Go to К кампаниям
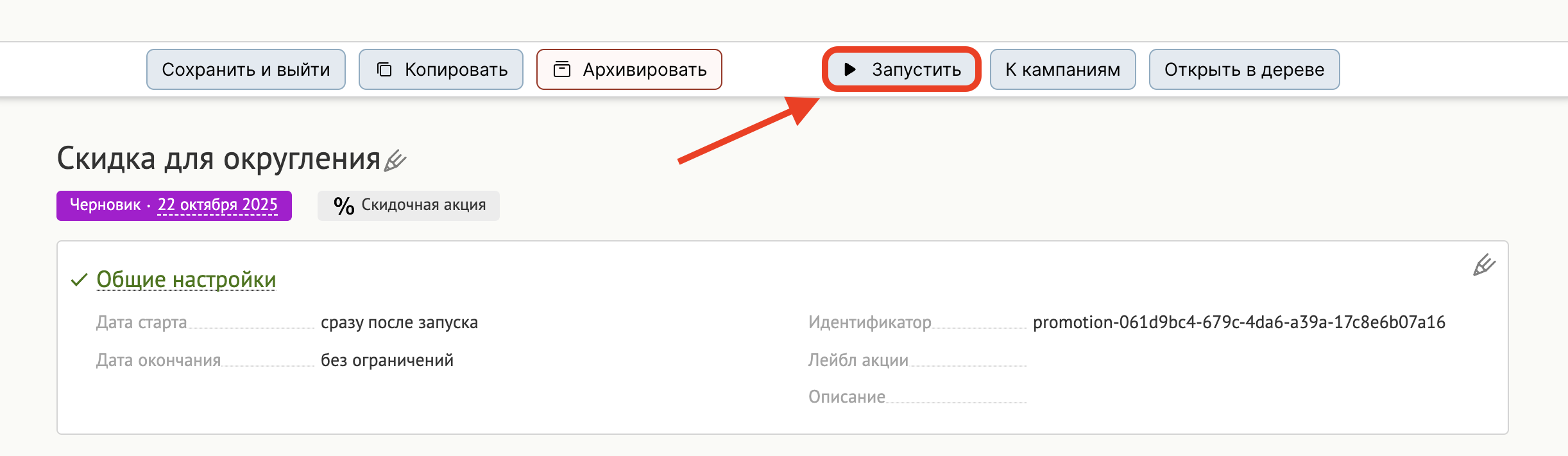This screenshot has height=456, width=1568. click(1062, 69)
